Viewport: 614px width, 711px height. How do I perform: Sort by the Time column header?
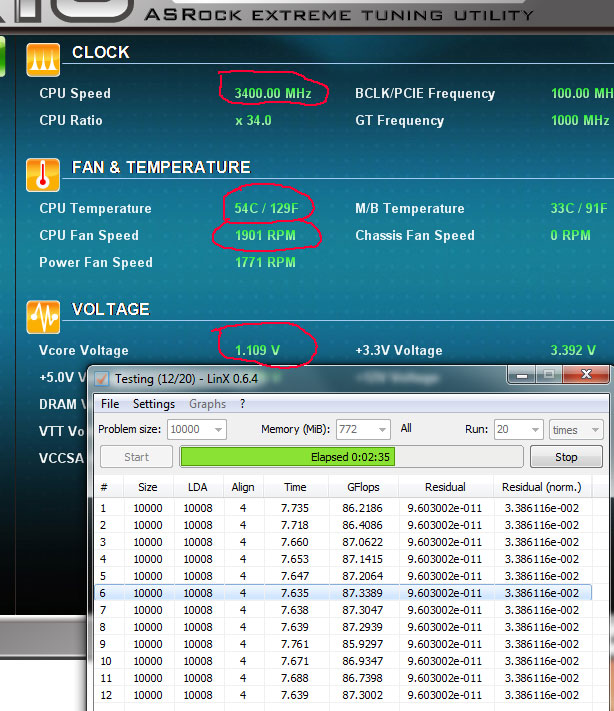[295, 487]
